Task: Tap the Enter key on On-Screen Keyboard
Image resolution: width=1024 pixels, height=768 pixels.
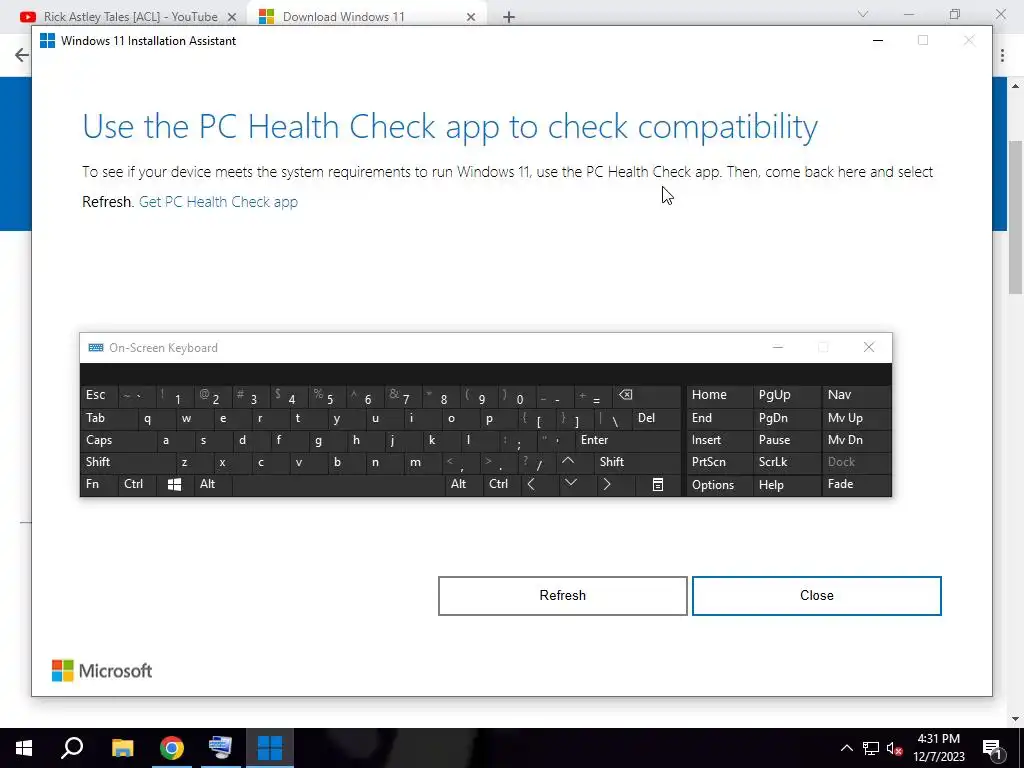Action: 628,440
